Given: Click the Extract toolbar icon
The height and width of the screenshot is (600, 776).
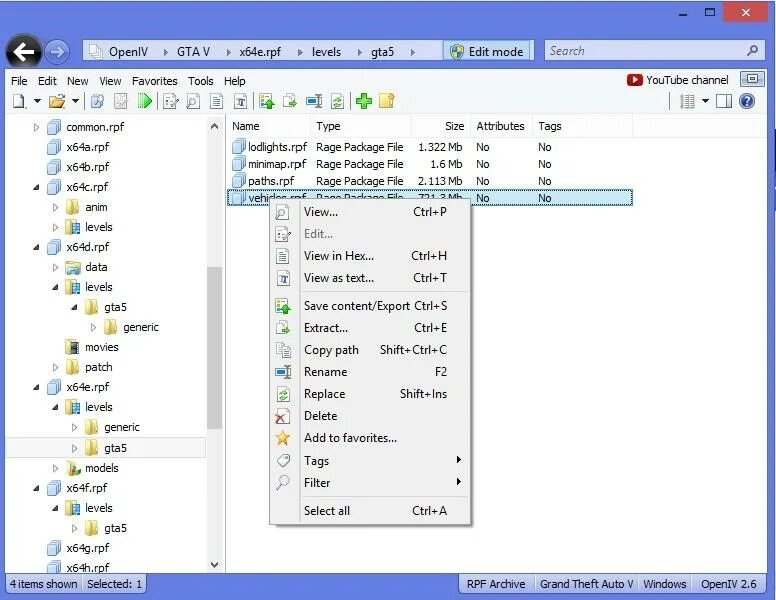Looking at the screenshot, I should 290,101.
